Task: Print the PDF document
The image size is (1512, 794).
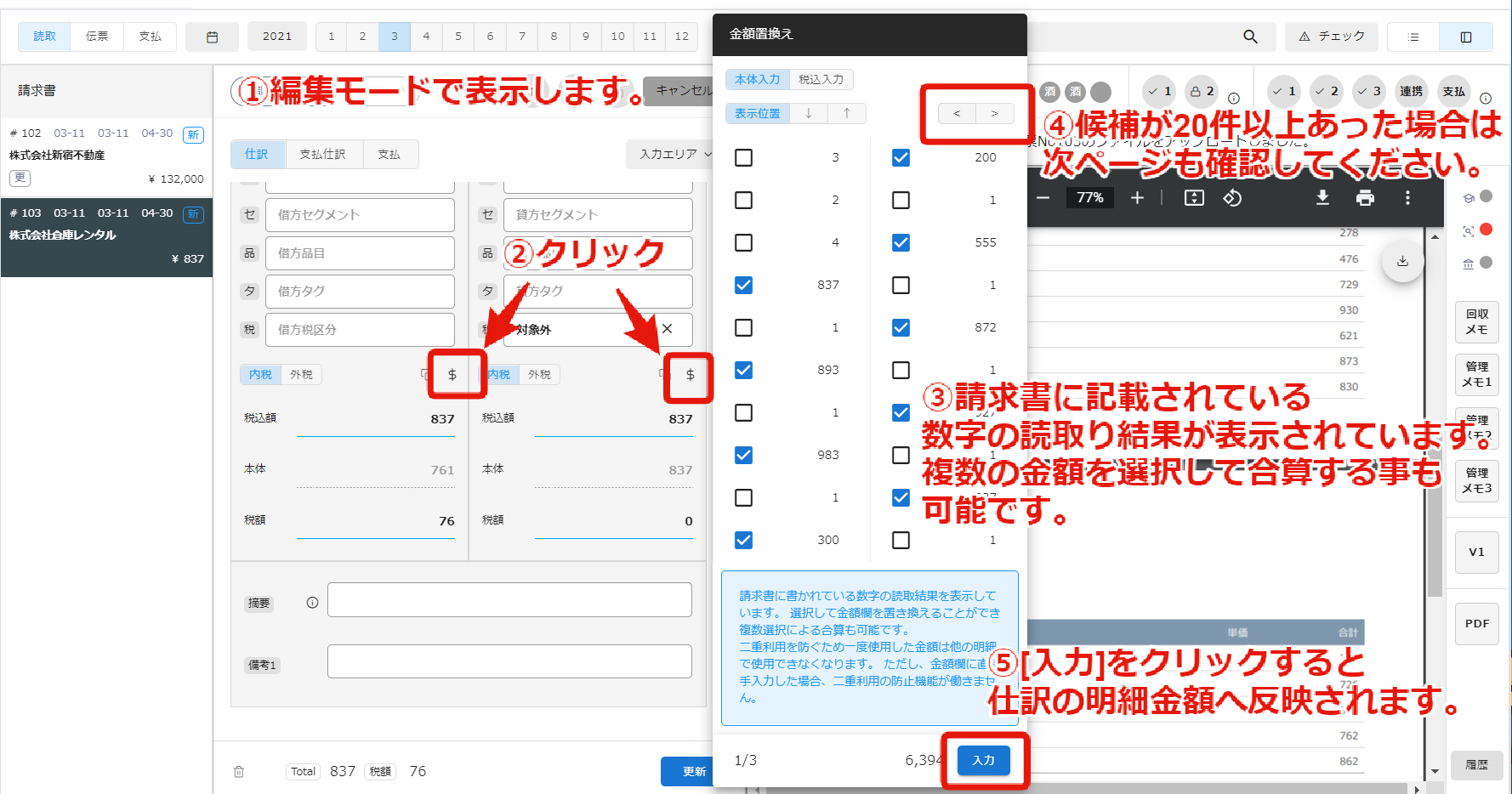Action: coord(1365,197)
